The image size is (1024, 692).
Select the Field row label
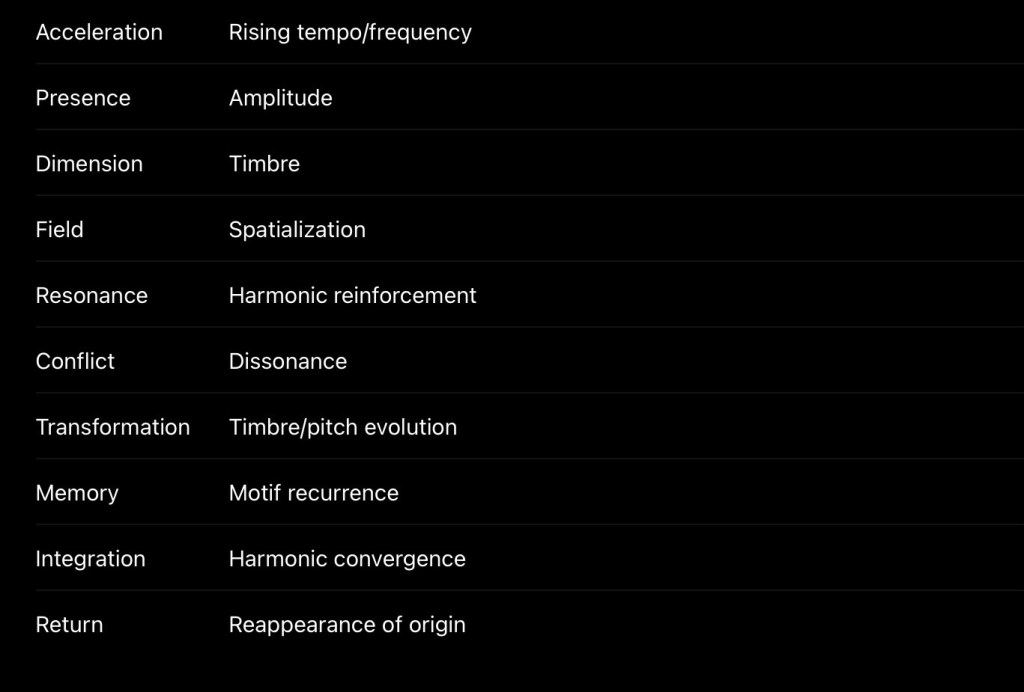pos(59,230)
